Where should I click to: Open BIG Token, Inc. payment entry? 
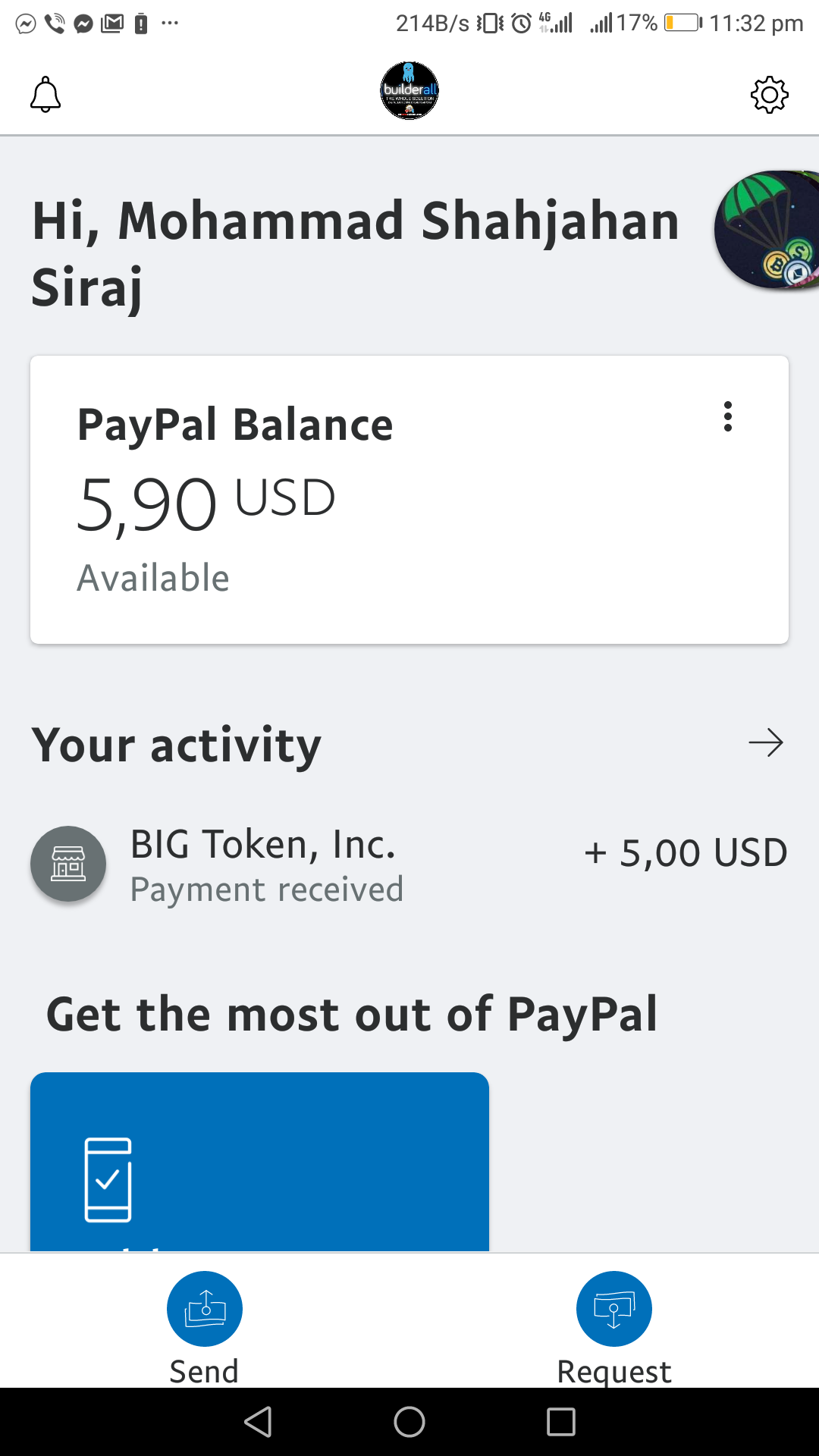[265, 864]
